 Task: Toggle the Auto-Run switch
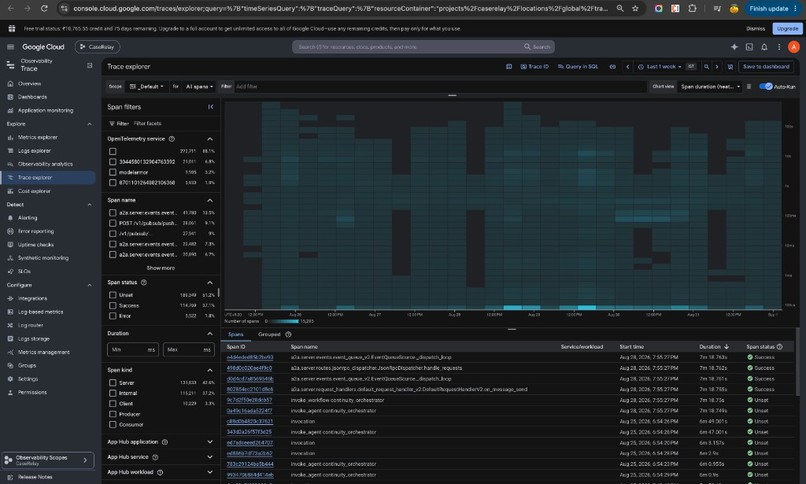tap(766, 86)
